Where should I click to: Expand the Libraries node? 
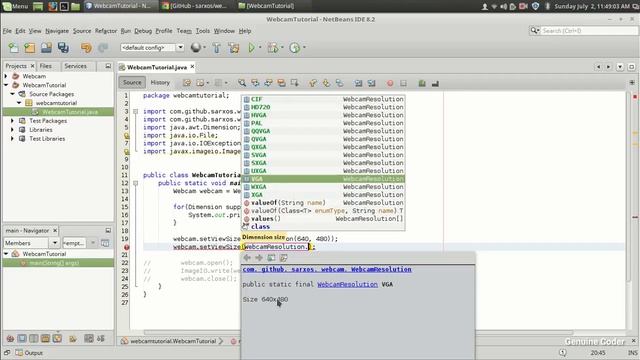click(13, 130)
